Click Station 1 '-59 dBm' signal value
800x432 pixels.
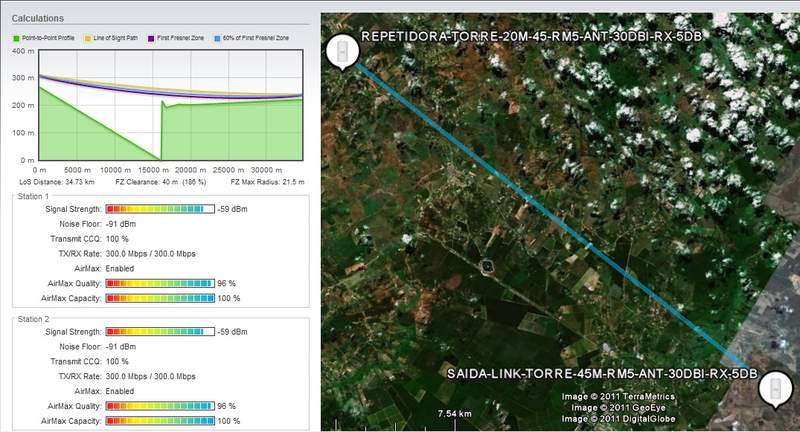[233, 209]
